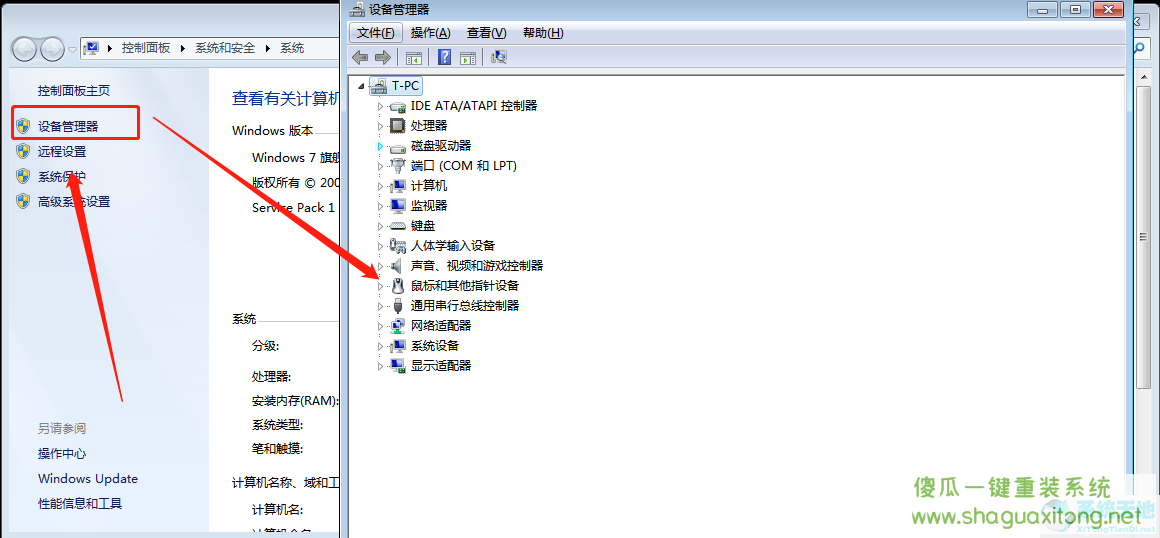This screenshot has width=1160, height=538.
Task: Go to 控制面板主页
Action: tap(74, 90)
